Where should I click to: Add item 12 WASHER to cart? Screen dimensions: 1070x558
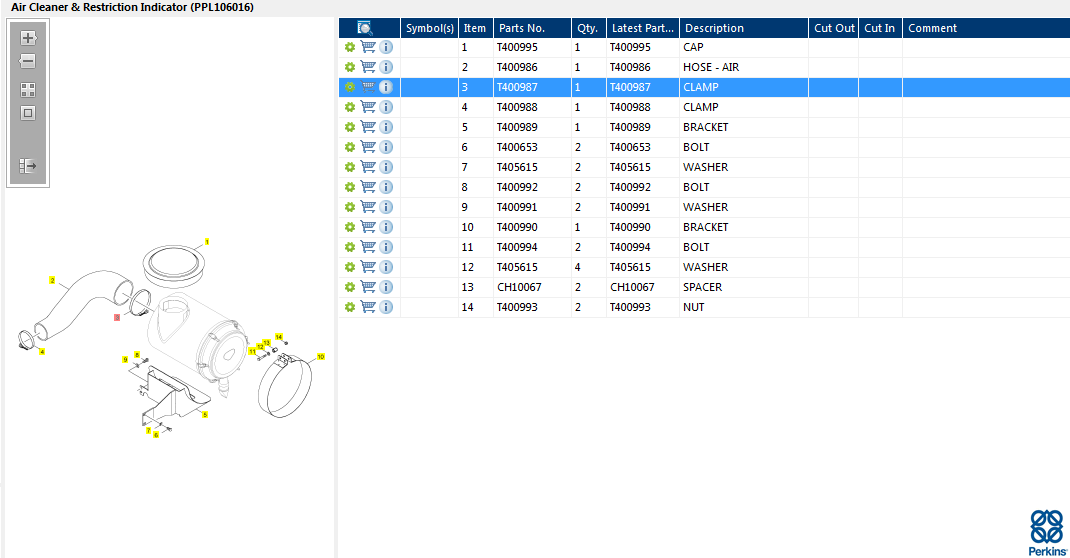click(x=368, y=267)
